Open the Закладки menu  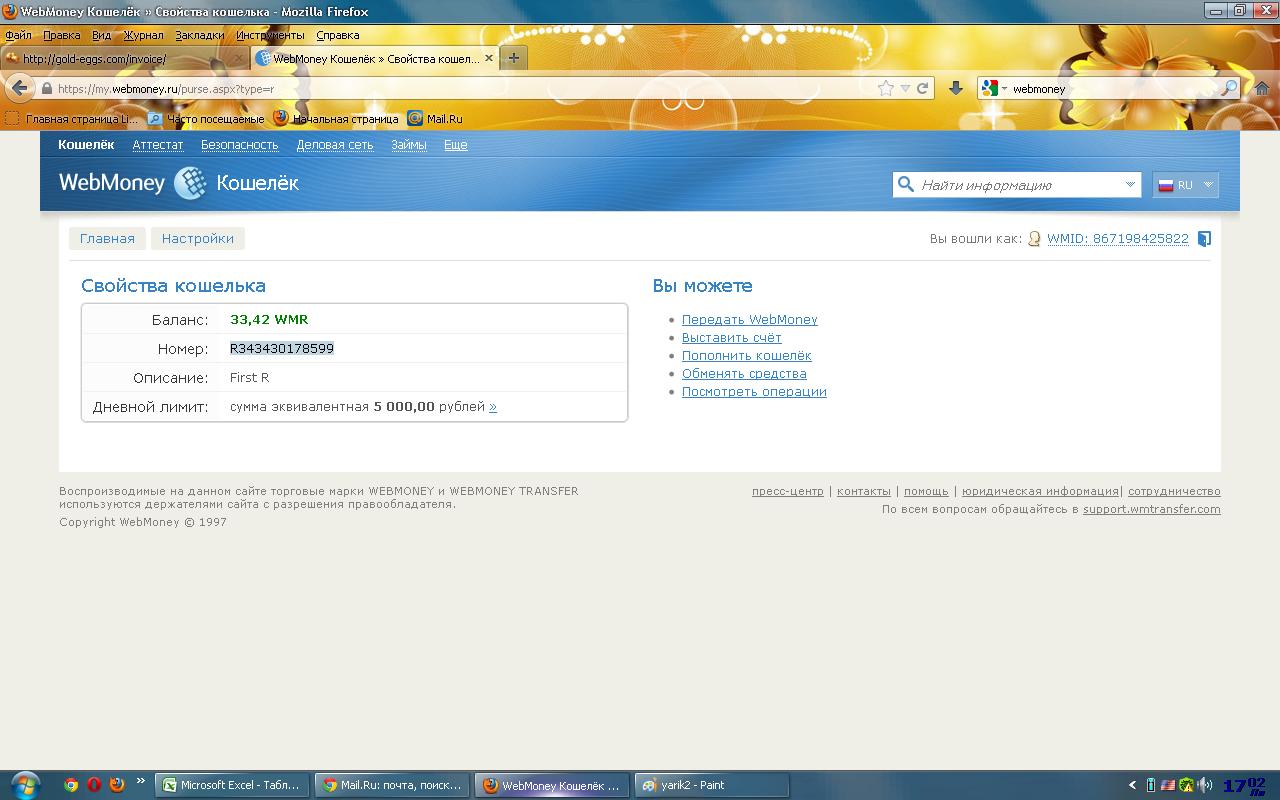200,35
